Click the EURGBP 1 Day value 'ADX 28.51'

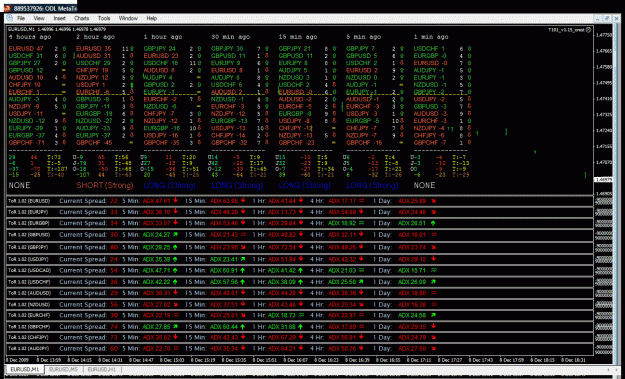[412, 224]
